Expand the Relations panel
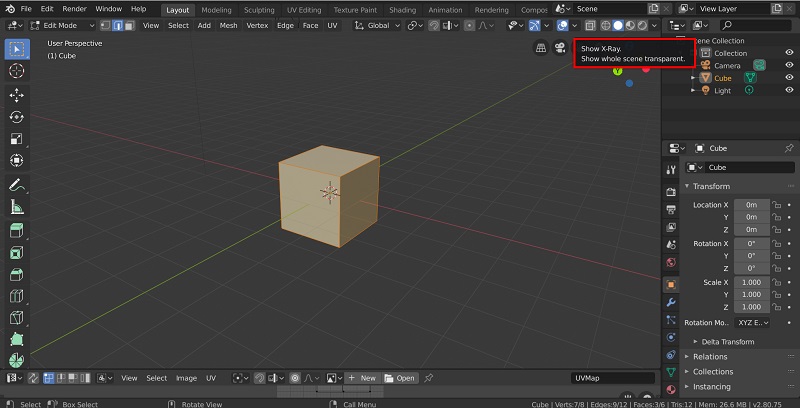This screenshot has height=408, width=800. click(710, 356)
